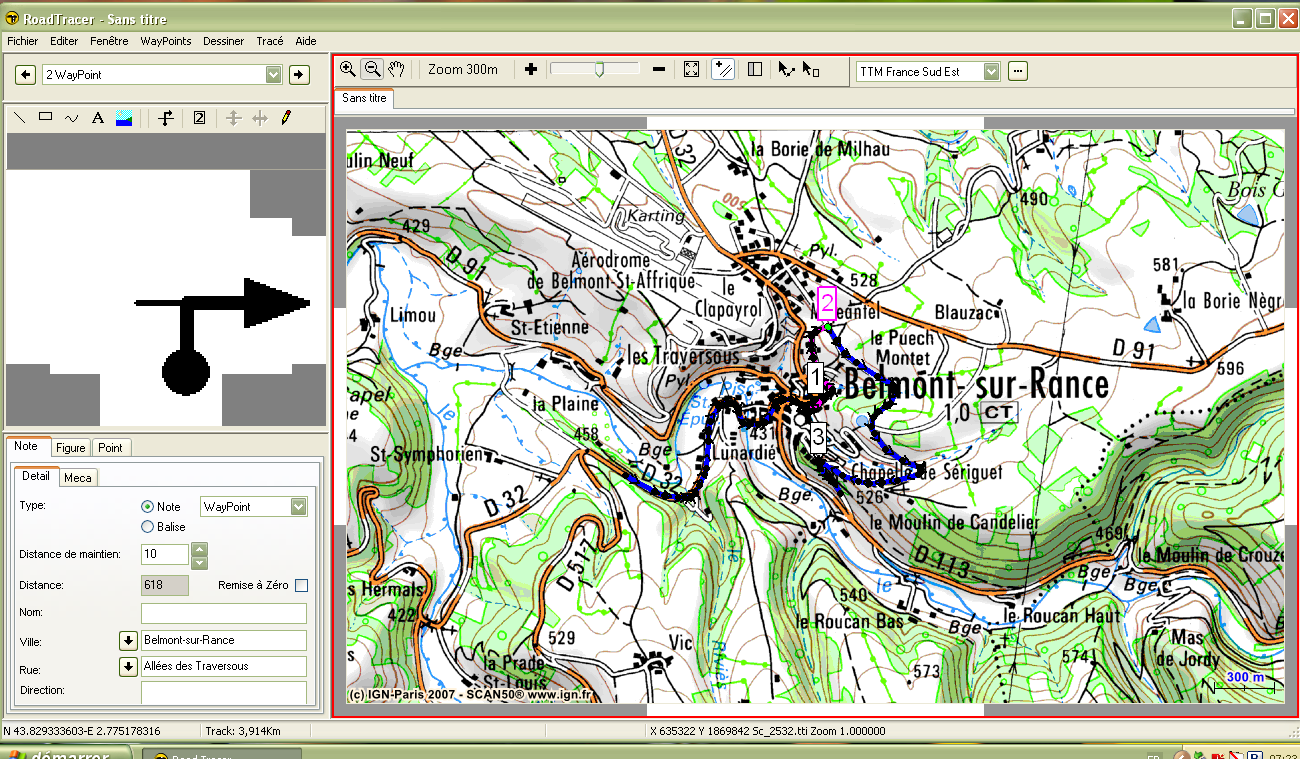
Task: Click the plus zoom increase button
Action: pos(531,69)
